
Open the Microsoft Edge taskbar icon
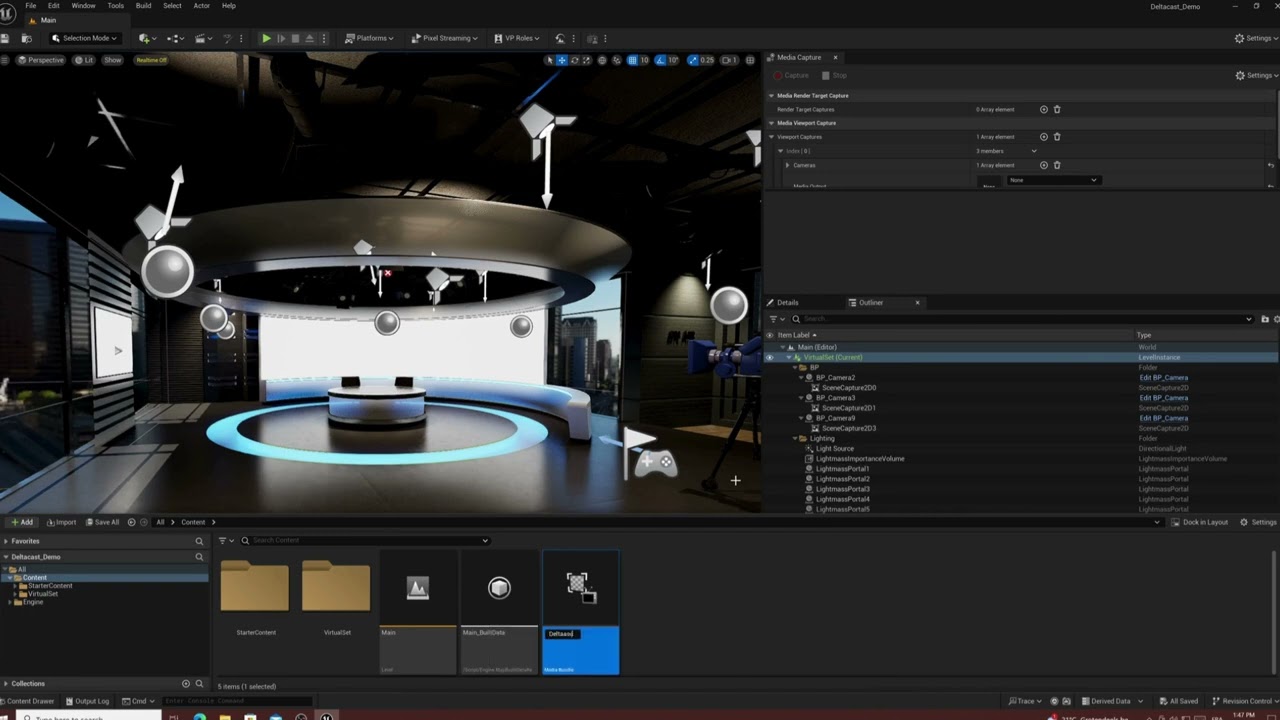(x=199, y=717)
